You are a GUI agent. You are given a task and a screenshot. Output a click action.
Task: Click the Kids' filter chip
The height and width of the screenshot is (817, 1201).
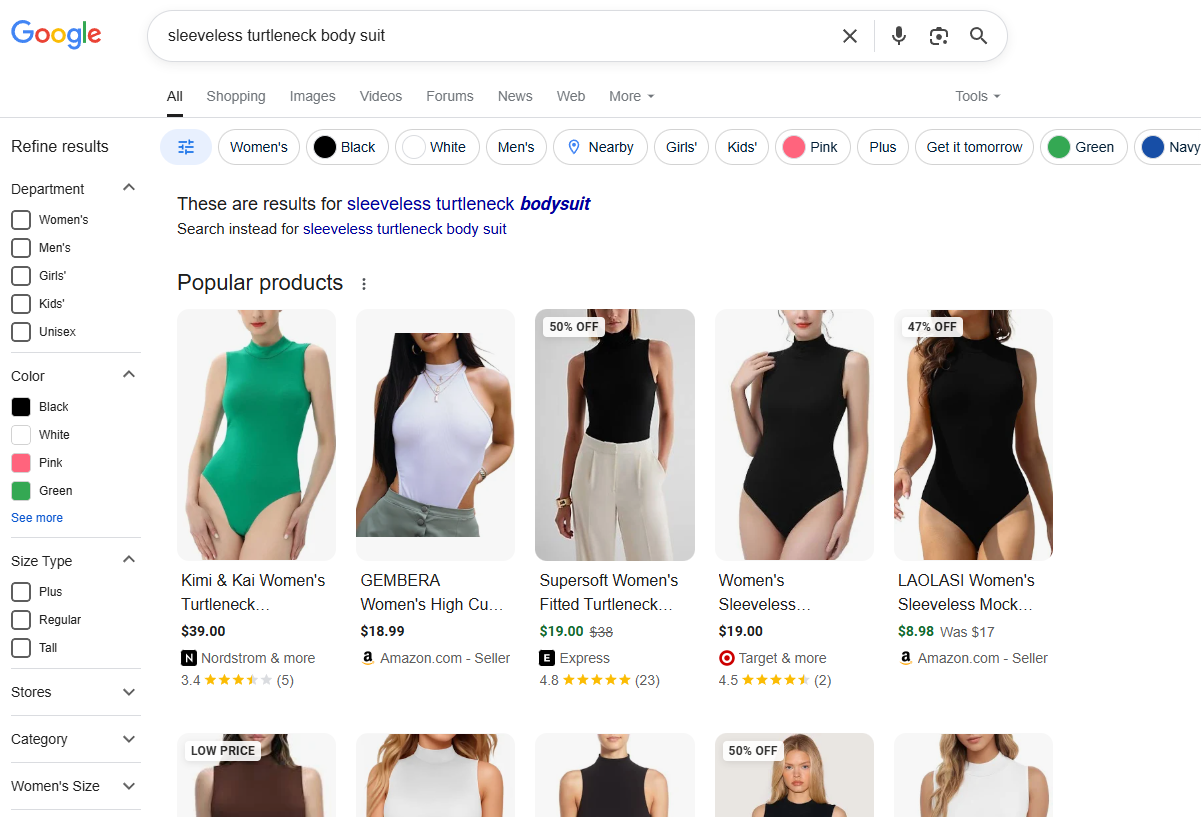pos(742,147)
